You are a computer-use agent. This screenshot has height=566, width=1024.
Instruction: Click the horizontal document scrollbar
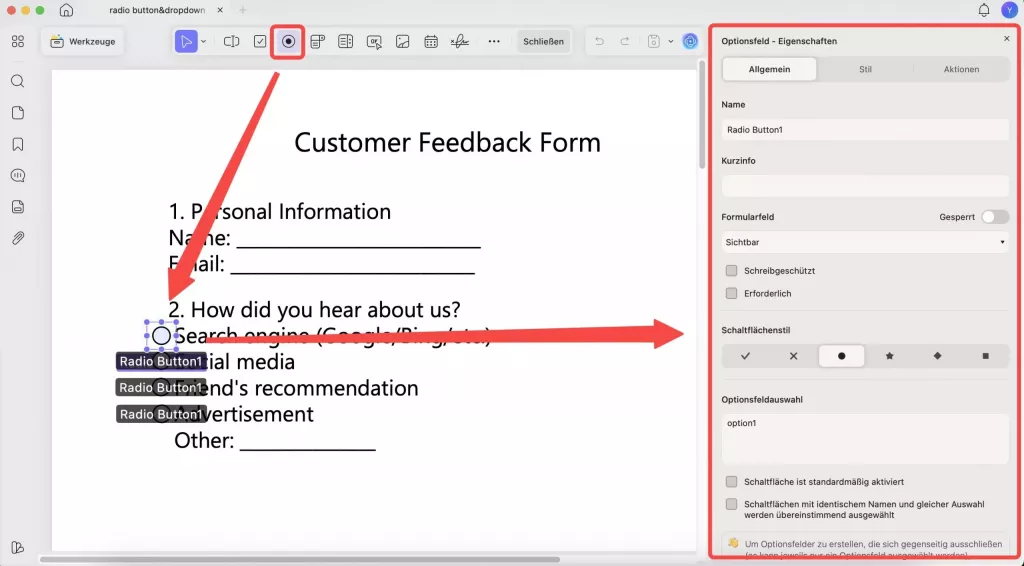tap(300, 559)
